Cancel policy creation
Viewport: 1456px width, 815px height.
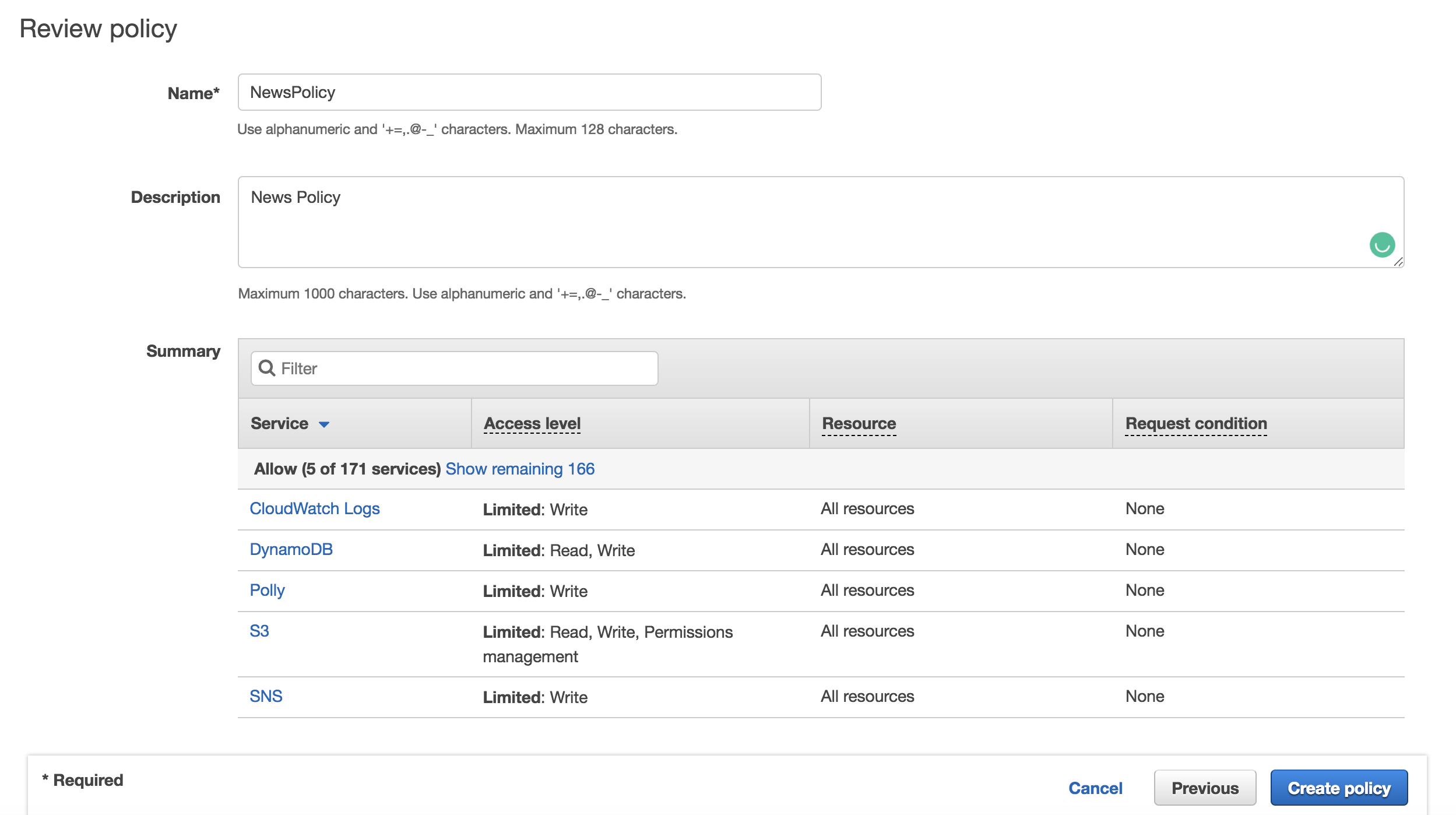[x=1095, y=788]
